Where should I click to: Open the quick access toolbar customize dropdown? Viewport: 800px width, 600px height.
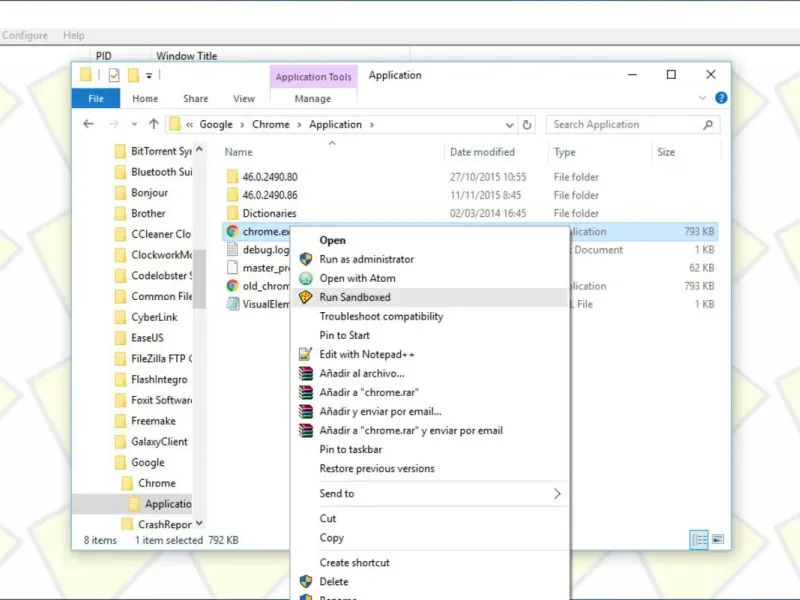149,76
